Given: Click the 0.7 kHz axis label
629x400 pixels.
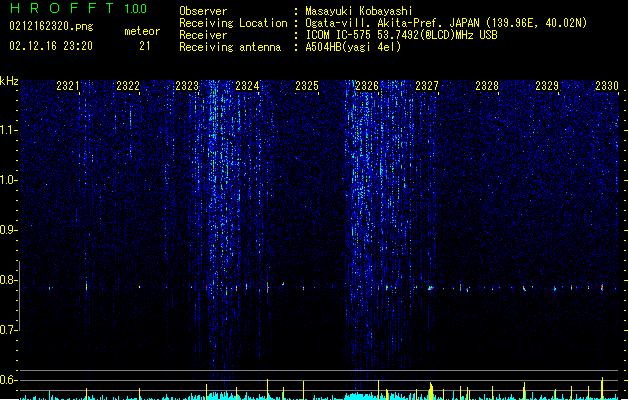Looking at the screenshot, I should [8, 330].
